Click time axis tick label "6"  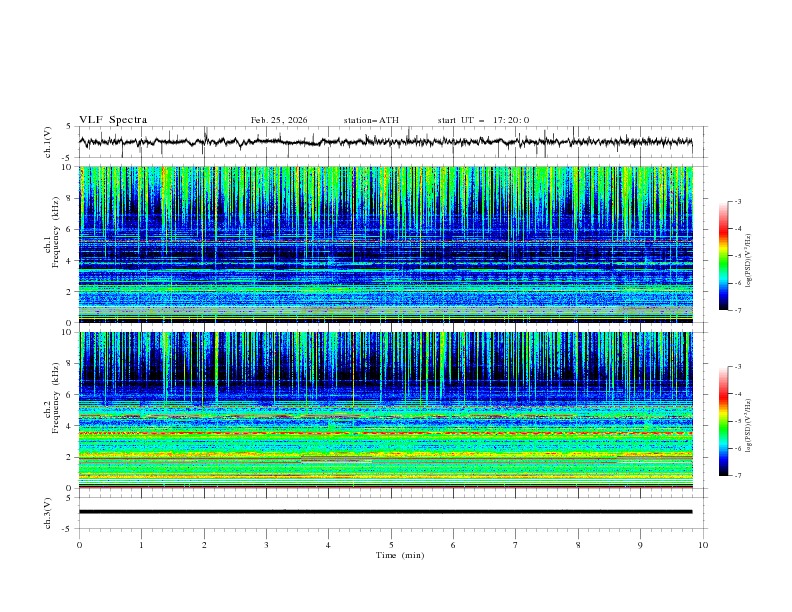pos(453,545)
